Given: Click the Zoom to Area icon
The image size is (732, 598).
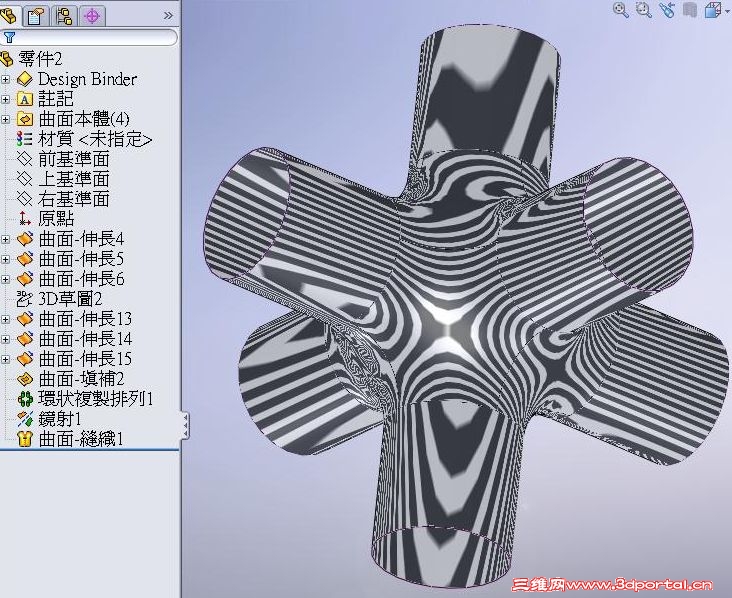Looking at the screenshot, I should point(644,9).
